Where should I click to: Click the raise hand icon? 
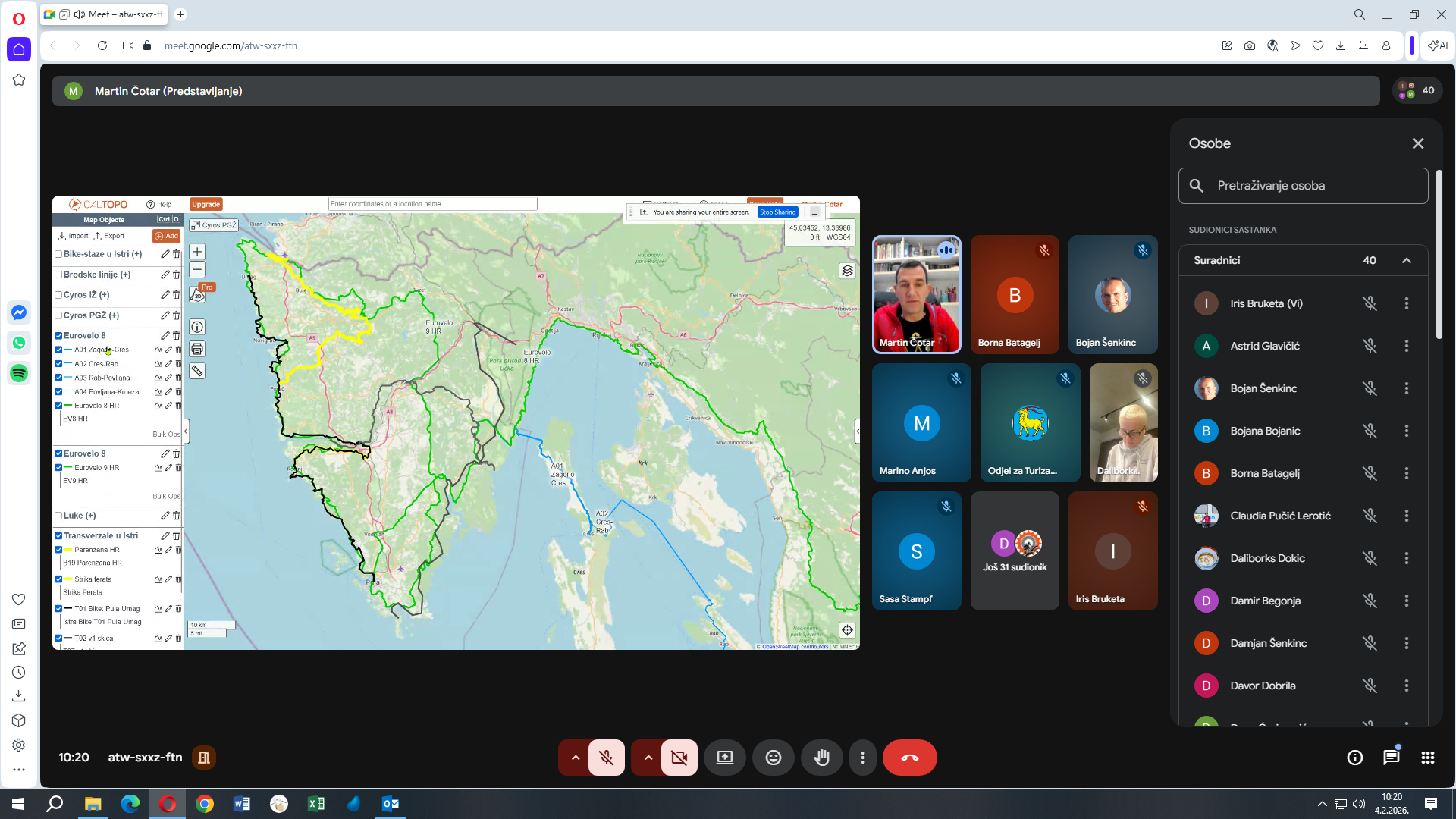point(822,758)
